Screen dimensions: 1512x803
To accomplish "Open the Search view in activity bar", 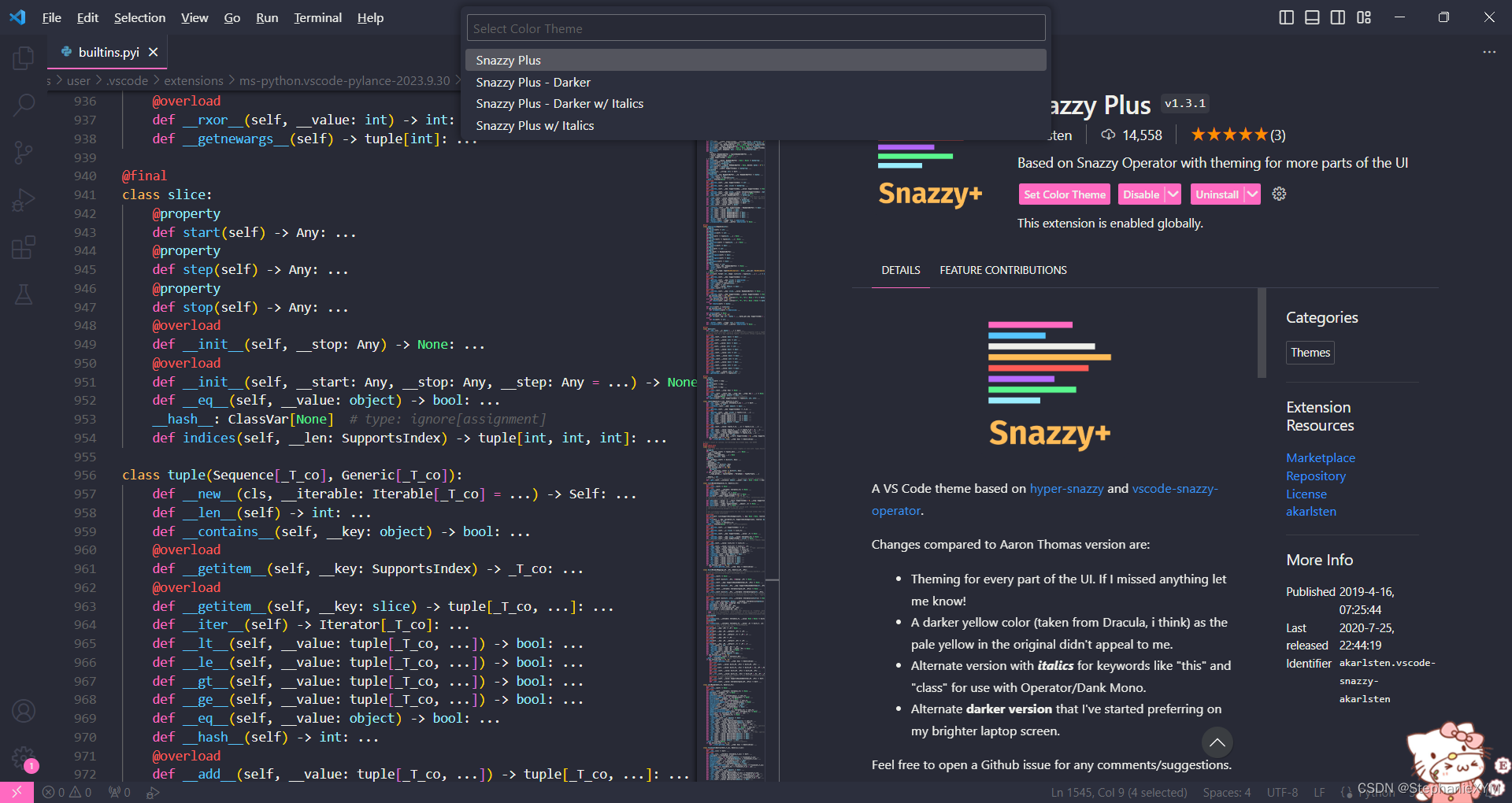I will pos(24,104).
